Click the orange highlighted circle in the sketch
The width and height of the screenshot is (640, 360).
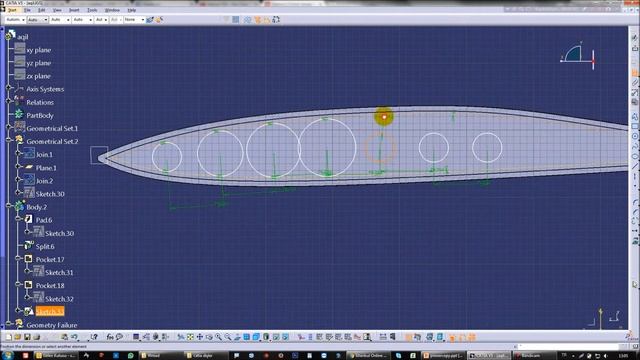click(380, 148)
